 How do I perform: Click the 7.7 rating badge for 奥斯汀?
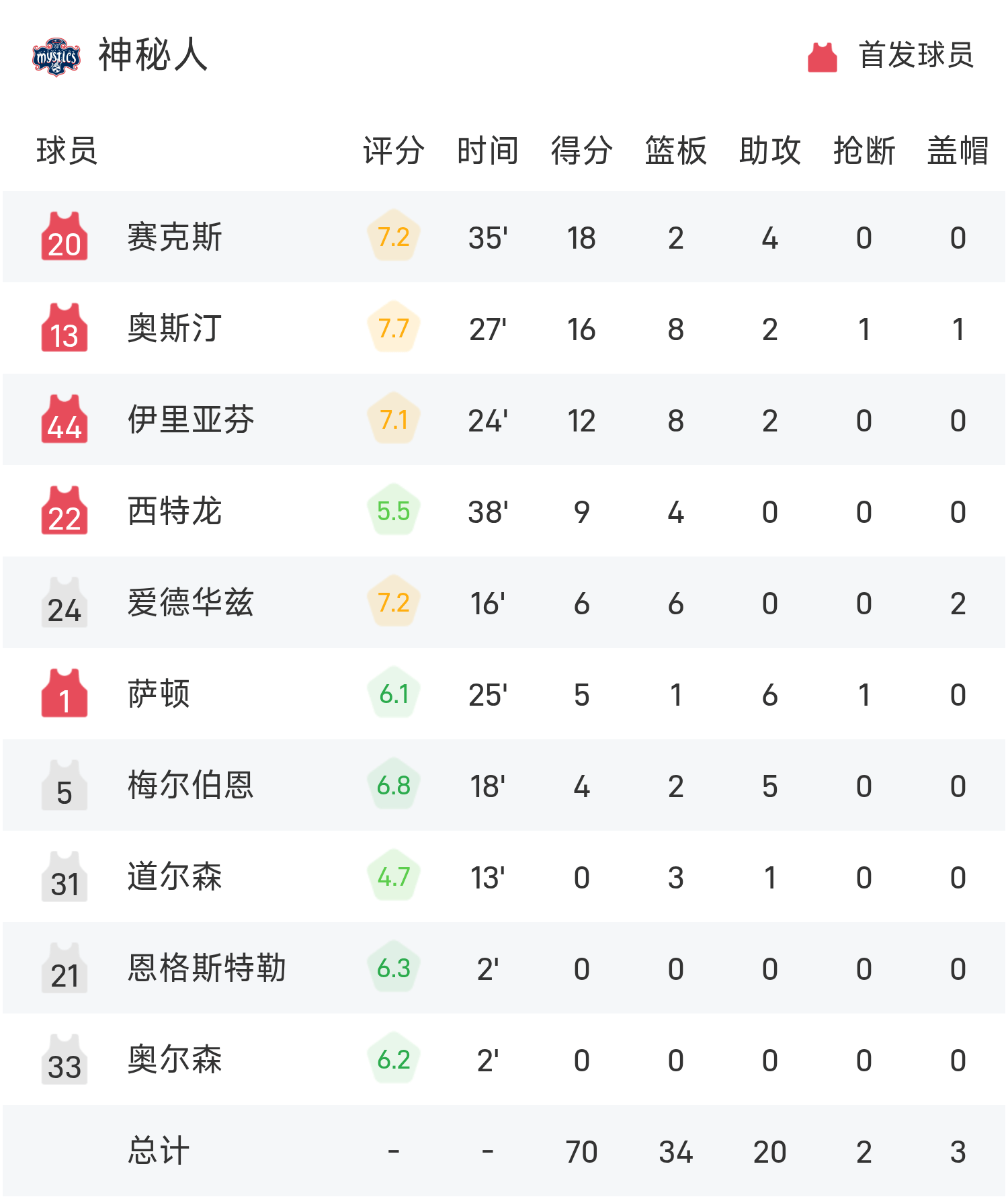[x=394, y=328]
